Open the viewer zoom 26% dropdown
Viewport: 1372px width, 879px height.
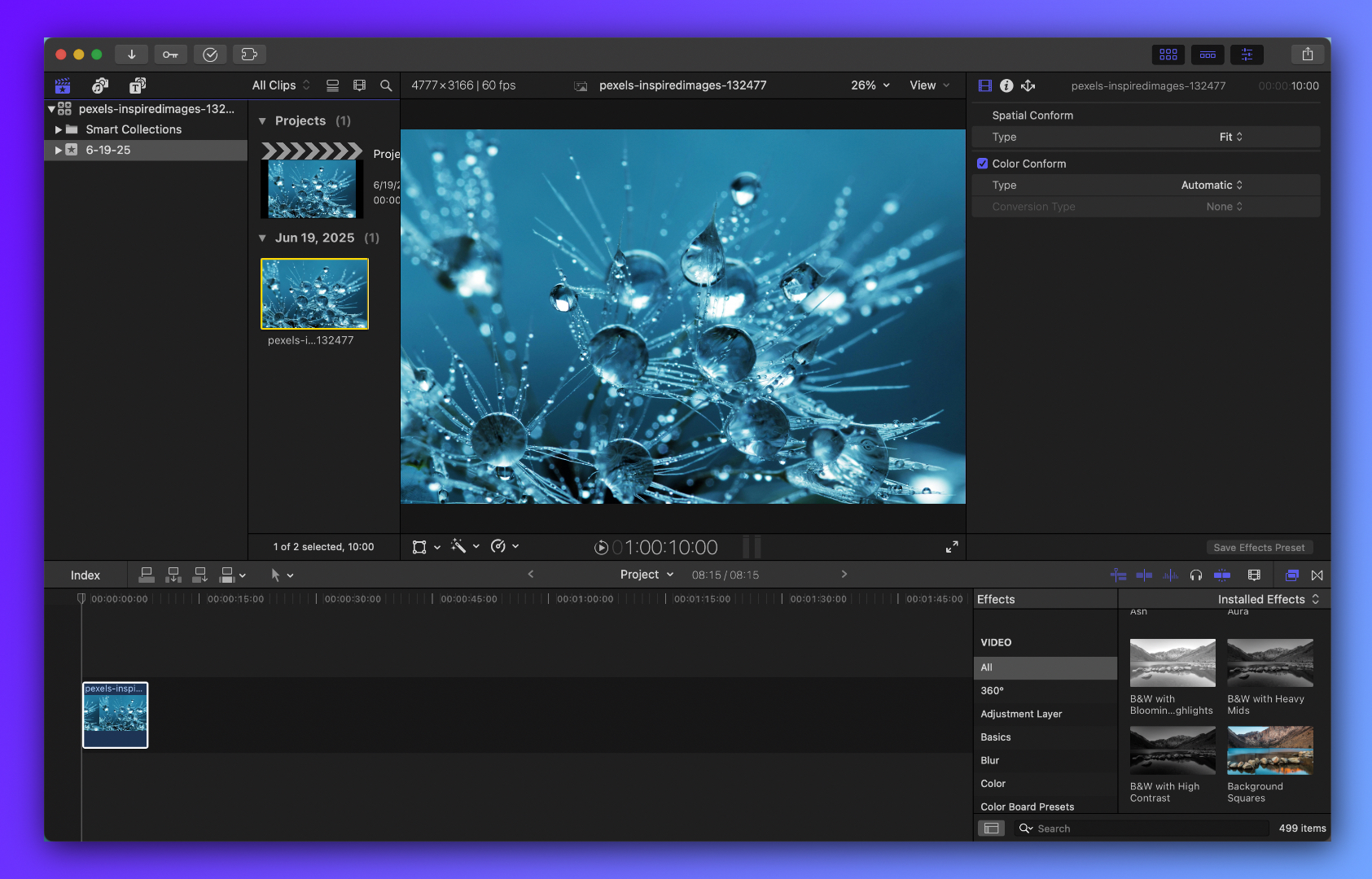[x=870, y=85]
